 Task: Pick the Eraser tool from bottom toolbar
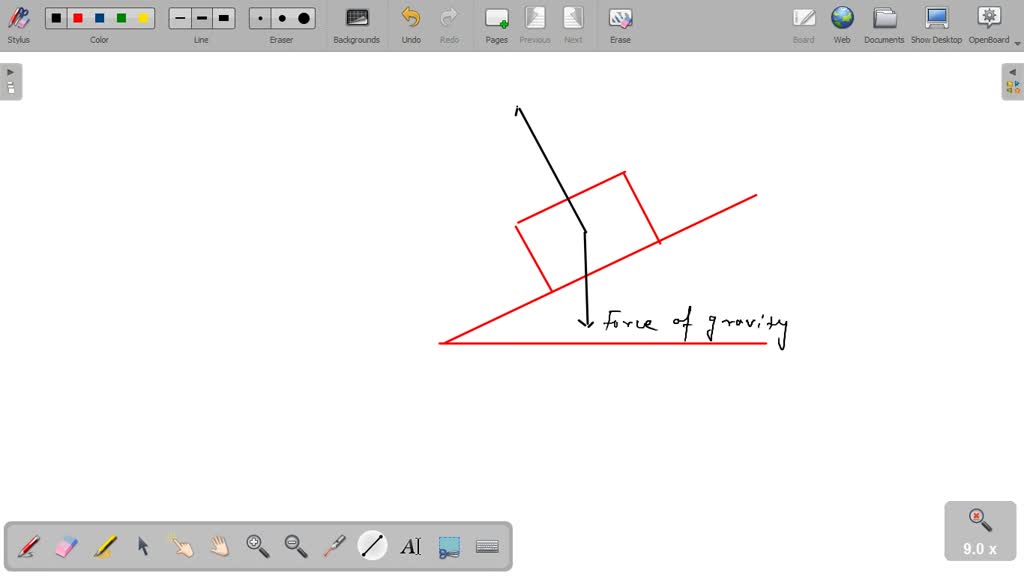coord(66,545)
